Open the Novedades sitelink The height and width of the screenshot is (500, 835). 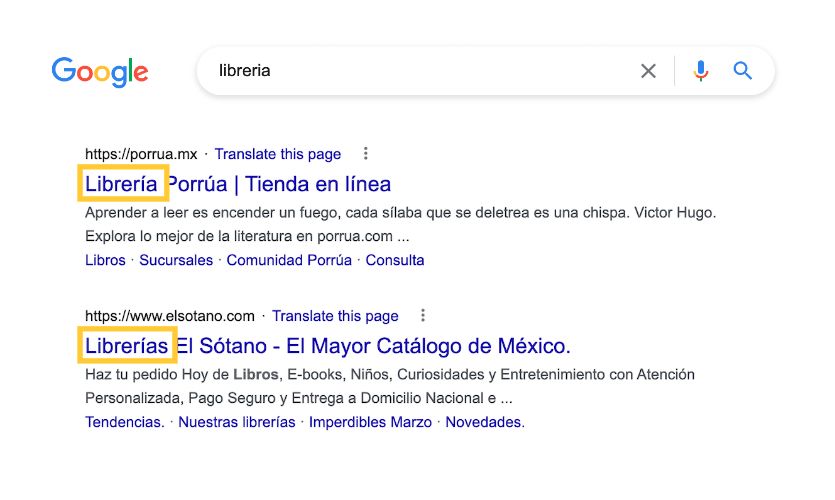[x=485, y=422]
